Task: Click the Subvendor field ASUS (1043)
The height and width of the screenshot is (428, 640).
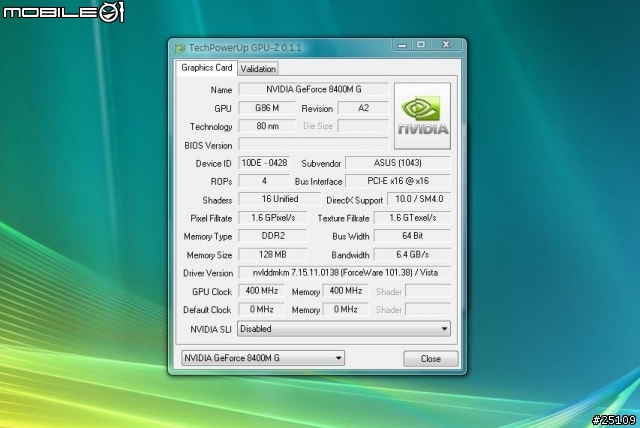Action: [x=398, y=163]
